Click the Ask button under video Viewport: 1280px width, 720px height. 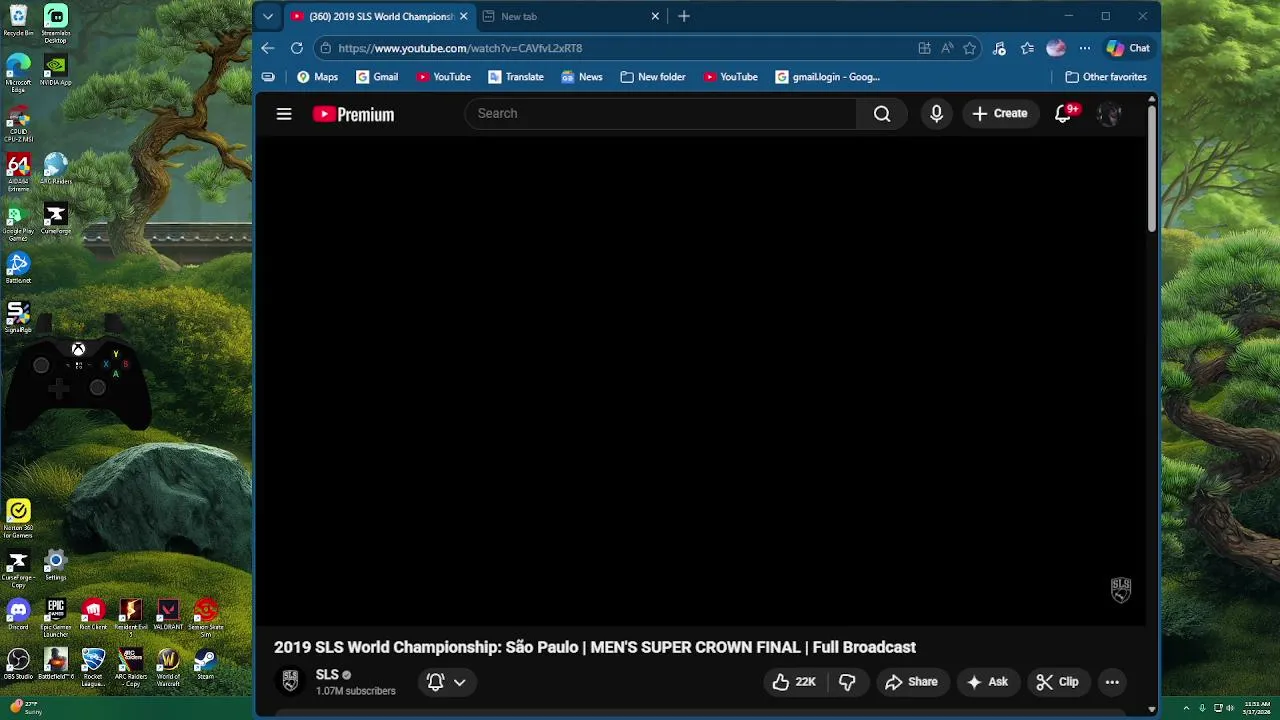987,682
